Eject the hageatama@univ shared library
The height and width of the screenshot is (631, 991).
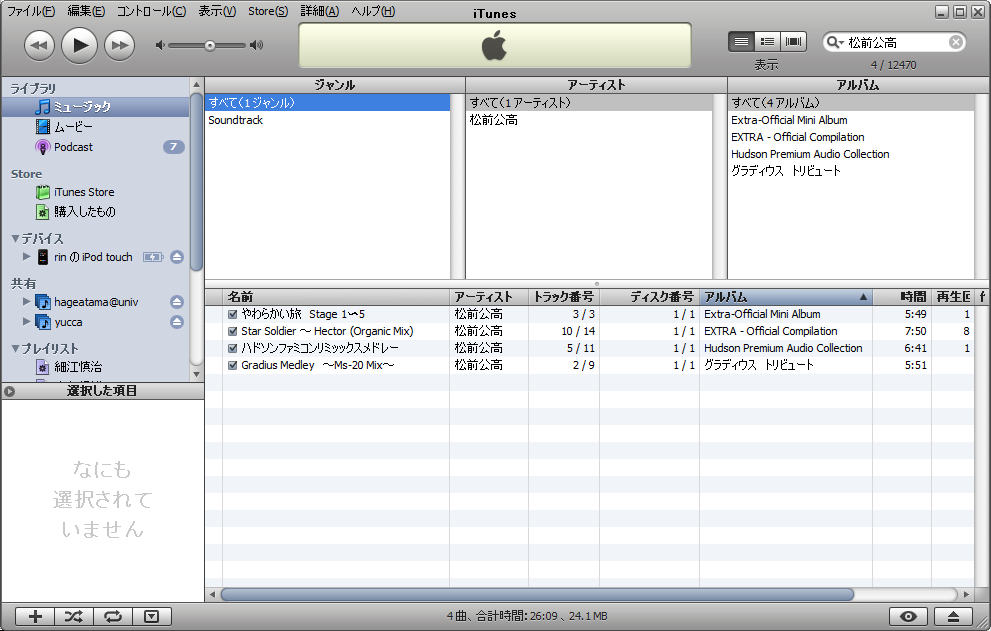[177, 302]
